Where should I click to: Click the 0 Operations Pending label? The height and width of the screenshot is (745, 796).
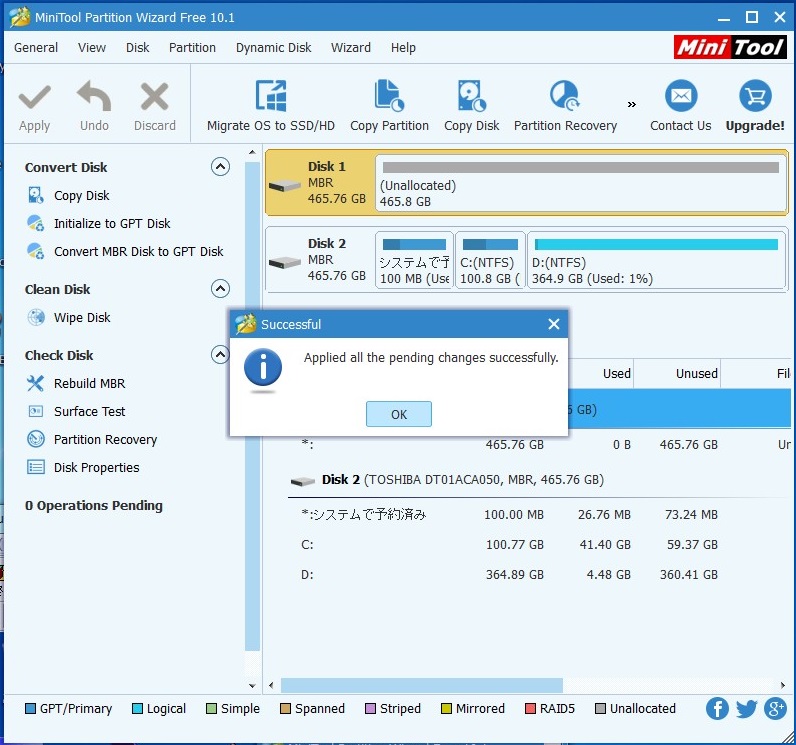click(94, 505)
